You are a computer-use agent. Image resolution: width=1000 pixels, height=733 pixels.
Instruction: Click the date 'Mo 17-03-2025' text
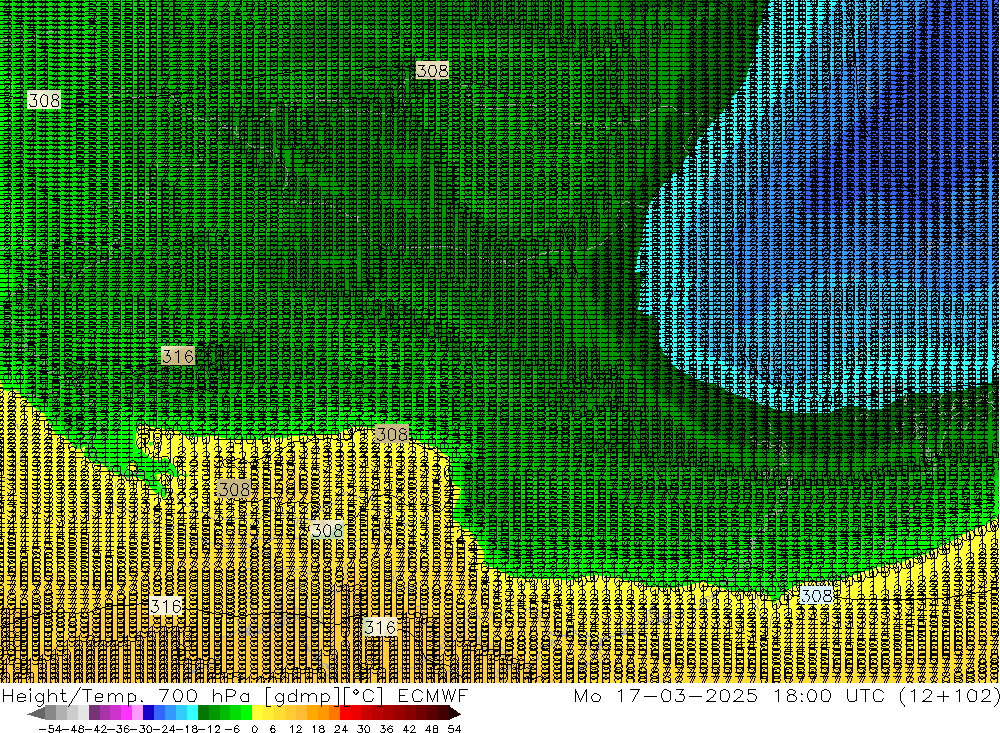pos(666,696)
